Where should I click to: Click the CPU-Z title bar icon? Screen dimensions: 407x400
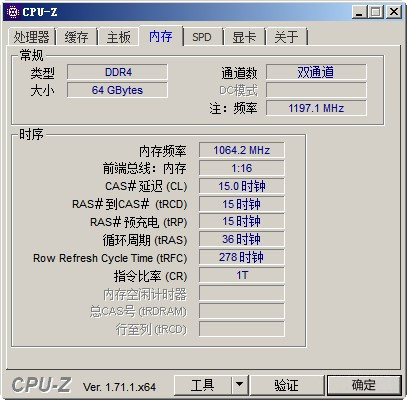tap(13, 12)
